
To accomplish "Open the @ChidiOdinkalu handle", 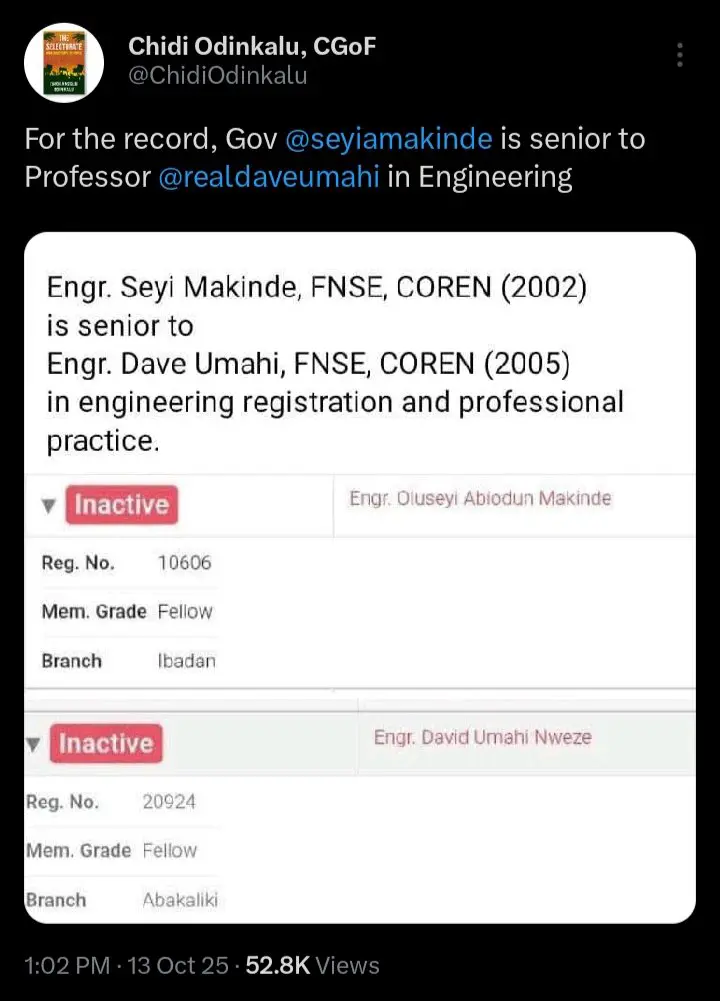I will (217, 75).
